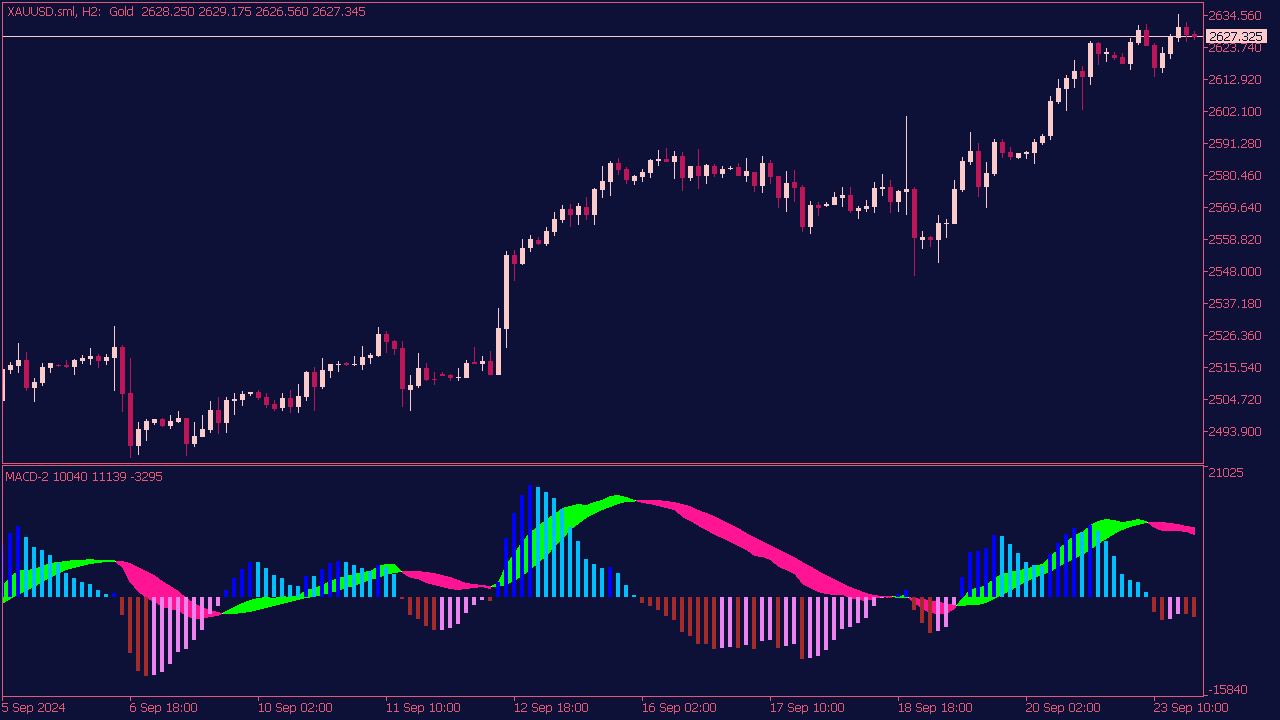
Task: Select the 5 Sep 2024 date label
Action: 34,708
